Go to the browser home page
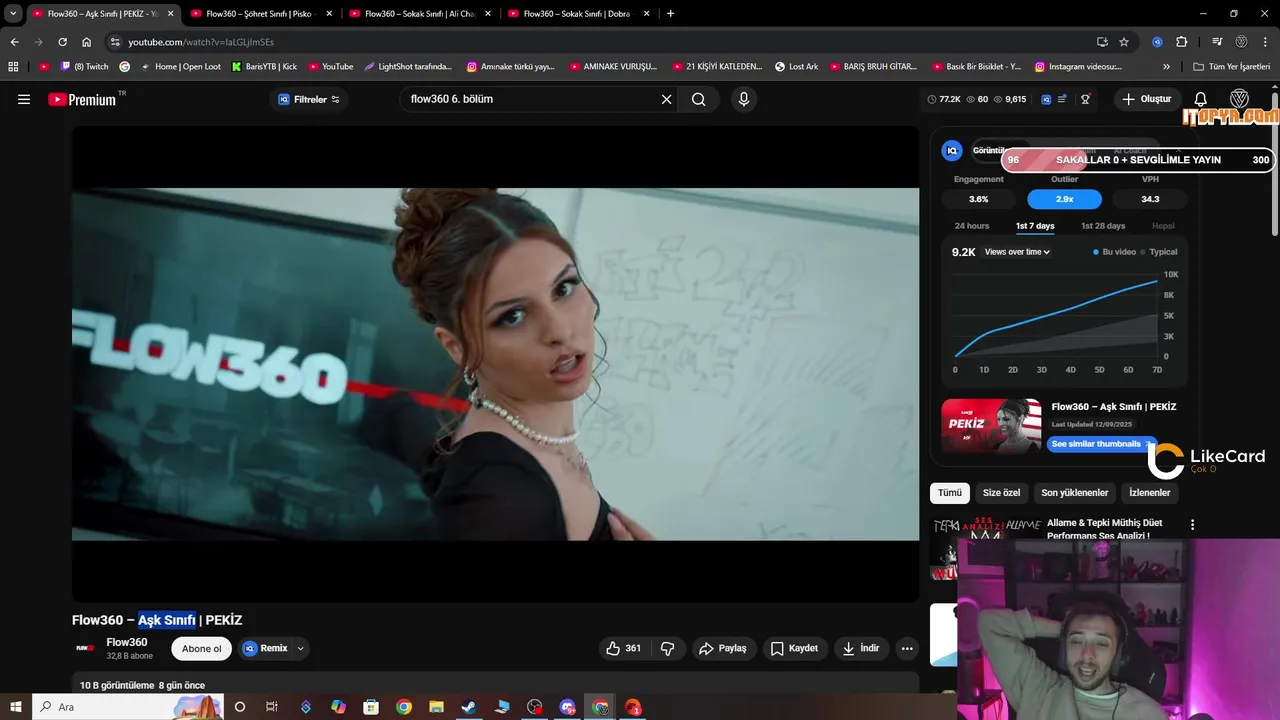Viewport: 1280px width, 720px height. pos(86,42)
